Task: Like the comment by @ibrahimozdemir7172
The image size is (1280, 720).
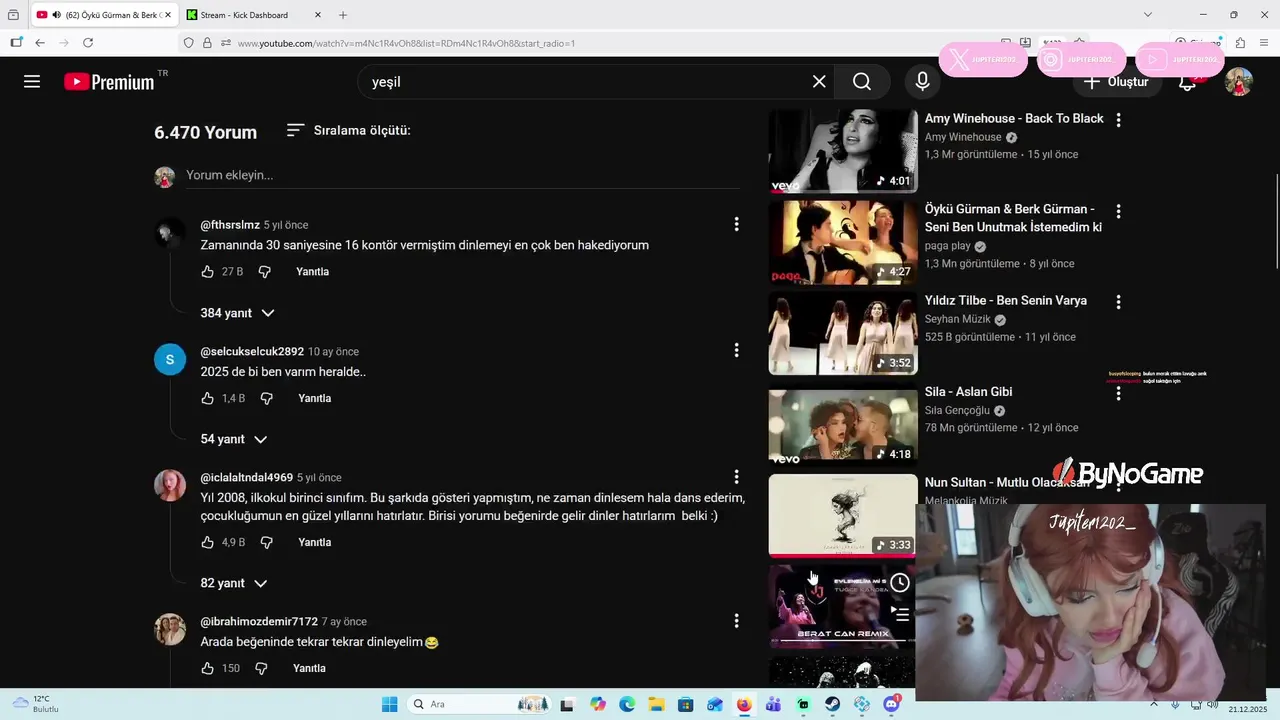Action: (x=207, y=668)
